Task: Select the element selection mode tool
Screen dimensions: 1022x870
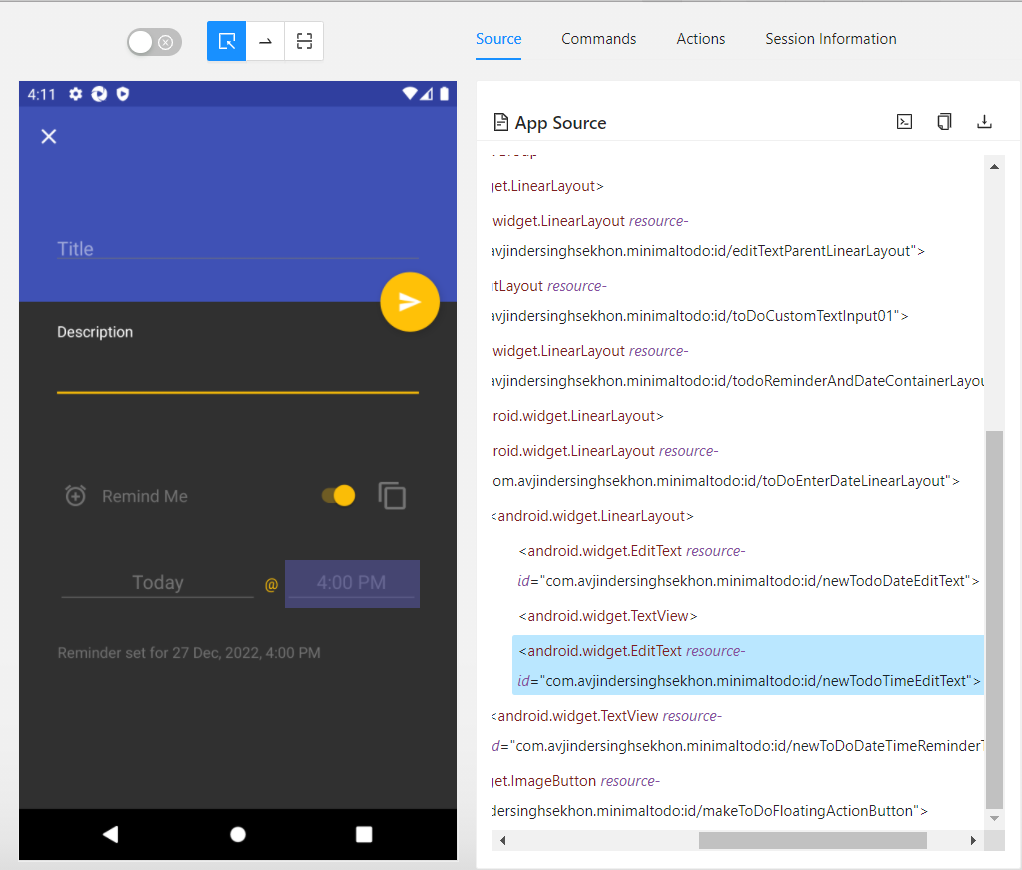Action: 226,41
